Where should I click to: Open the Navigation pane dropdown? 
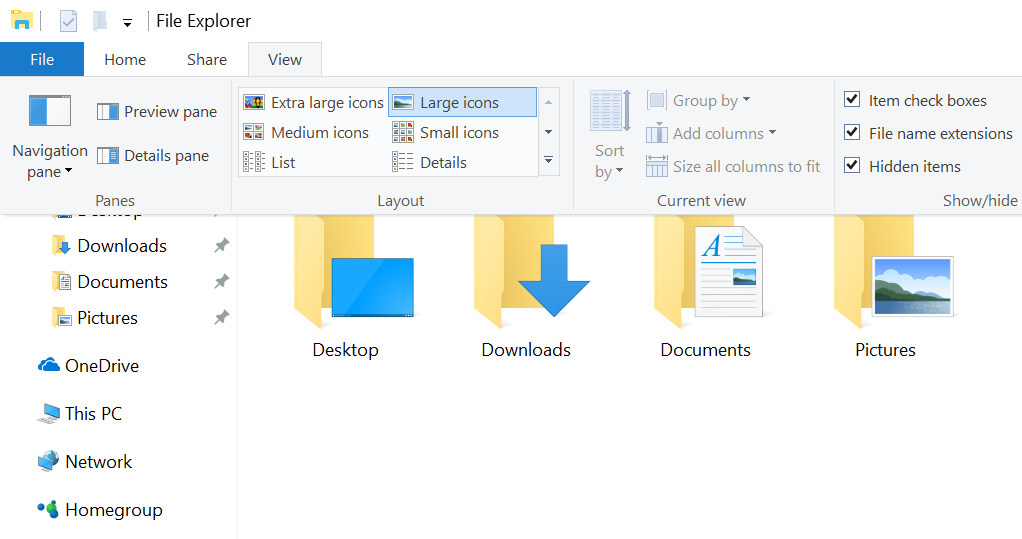click(50, 162)
